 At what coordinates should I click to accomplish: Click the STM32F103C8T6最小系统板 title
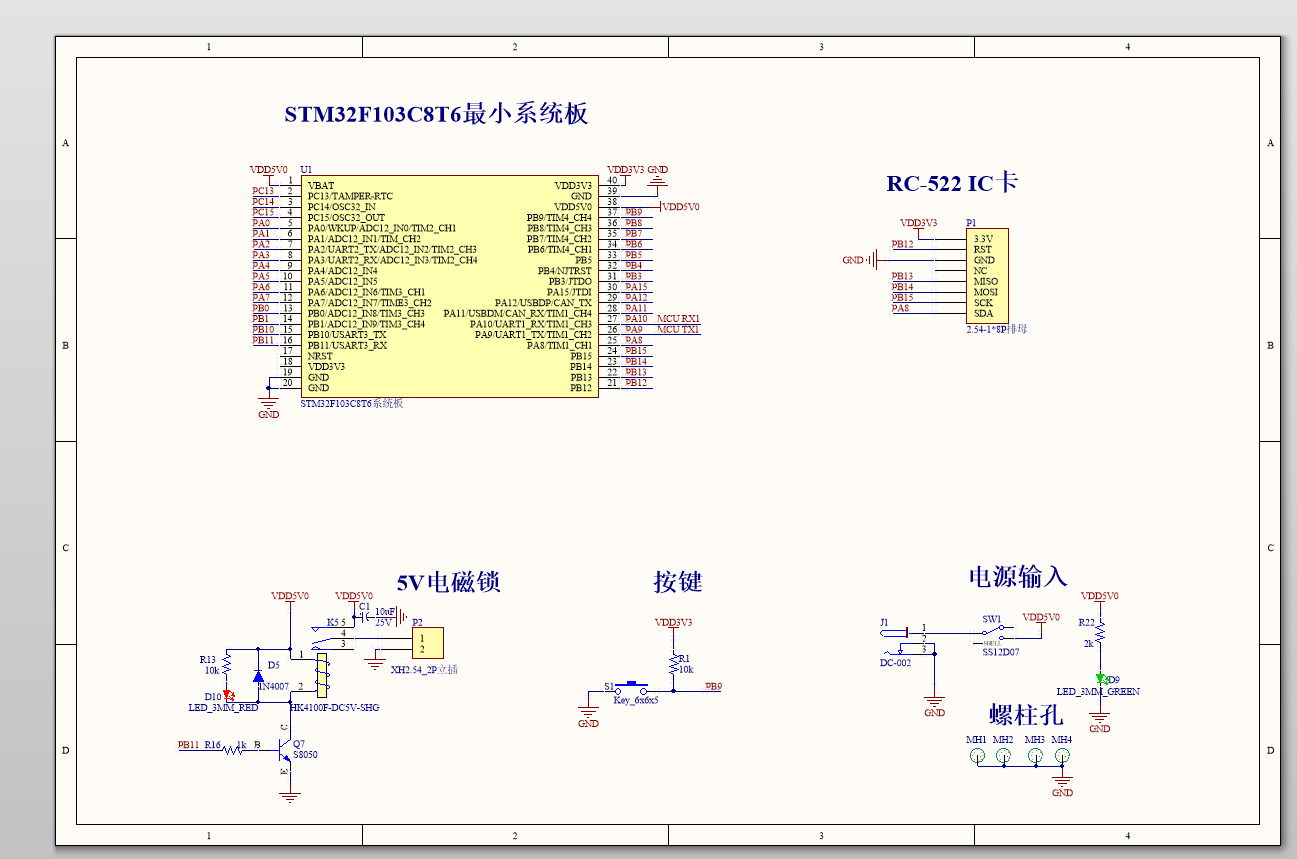pyautogui.click(x=436, y=114)
